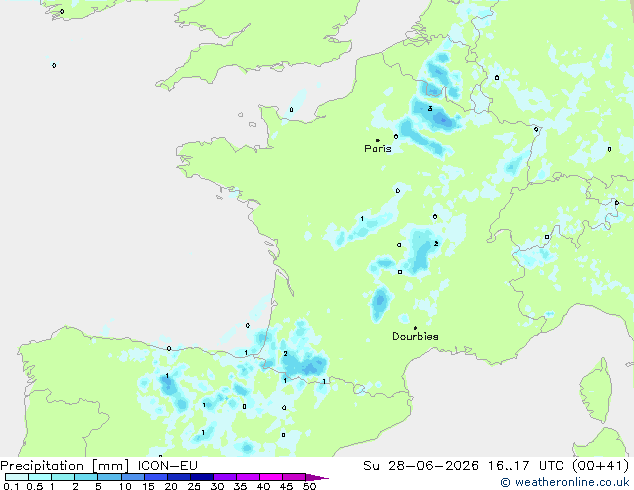Click the legend label 0.1

click(11, 486)
